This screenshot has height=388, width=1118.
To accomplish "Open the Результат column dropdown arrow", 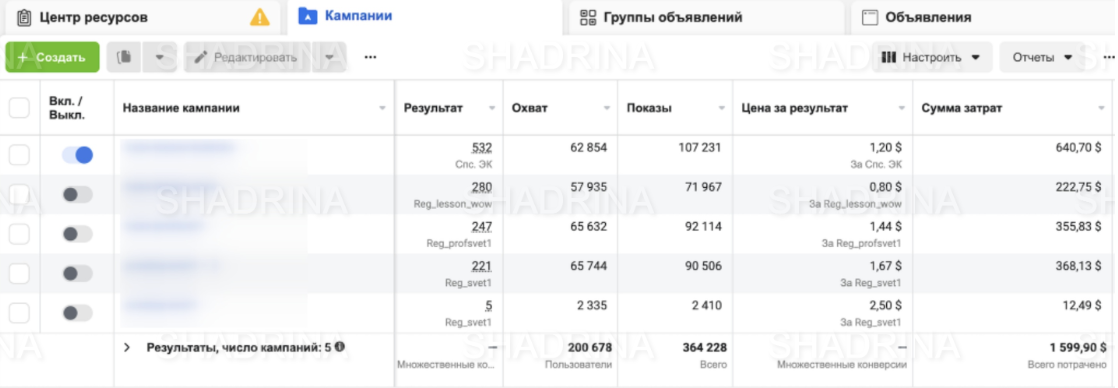I will (492, 108).
